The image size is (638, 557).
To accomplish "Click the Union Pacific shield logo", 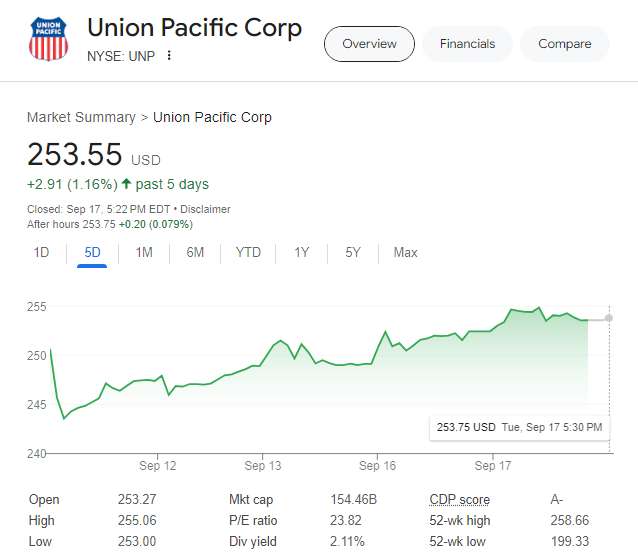I will tap(49, 39).
